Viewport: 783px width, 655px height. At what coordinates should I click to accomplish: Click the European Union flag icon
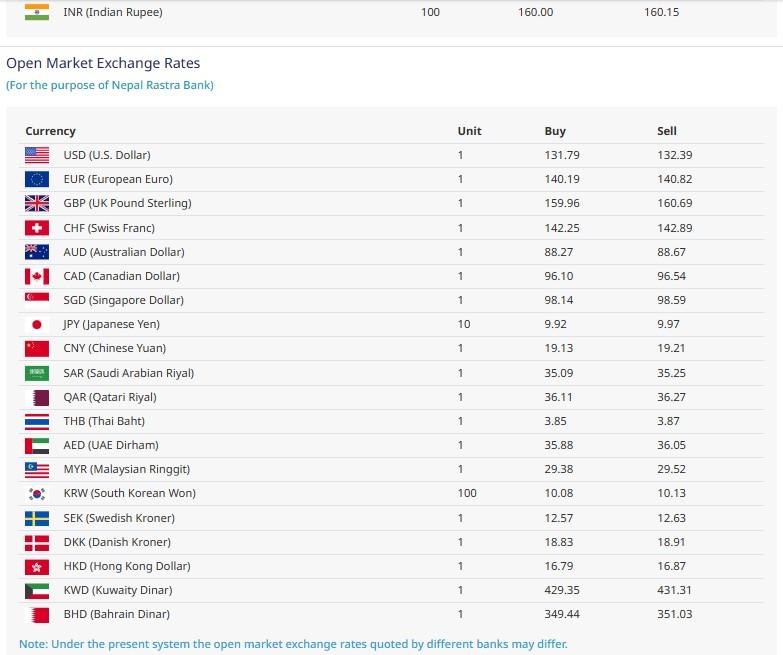[37, 179]
